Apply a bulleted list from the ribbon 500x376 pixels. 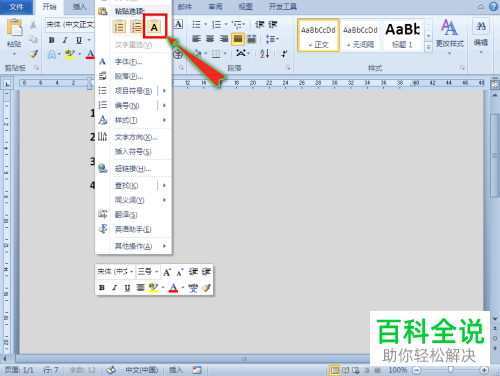(x=197, y=24)
